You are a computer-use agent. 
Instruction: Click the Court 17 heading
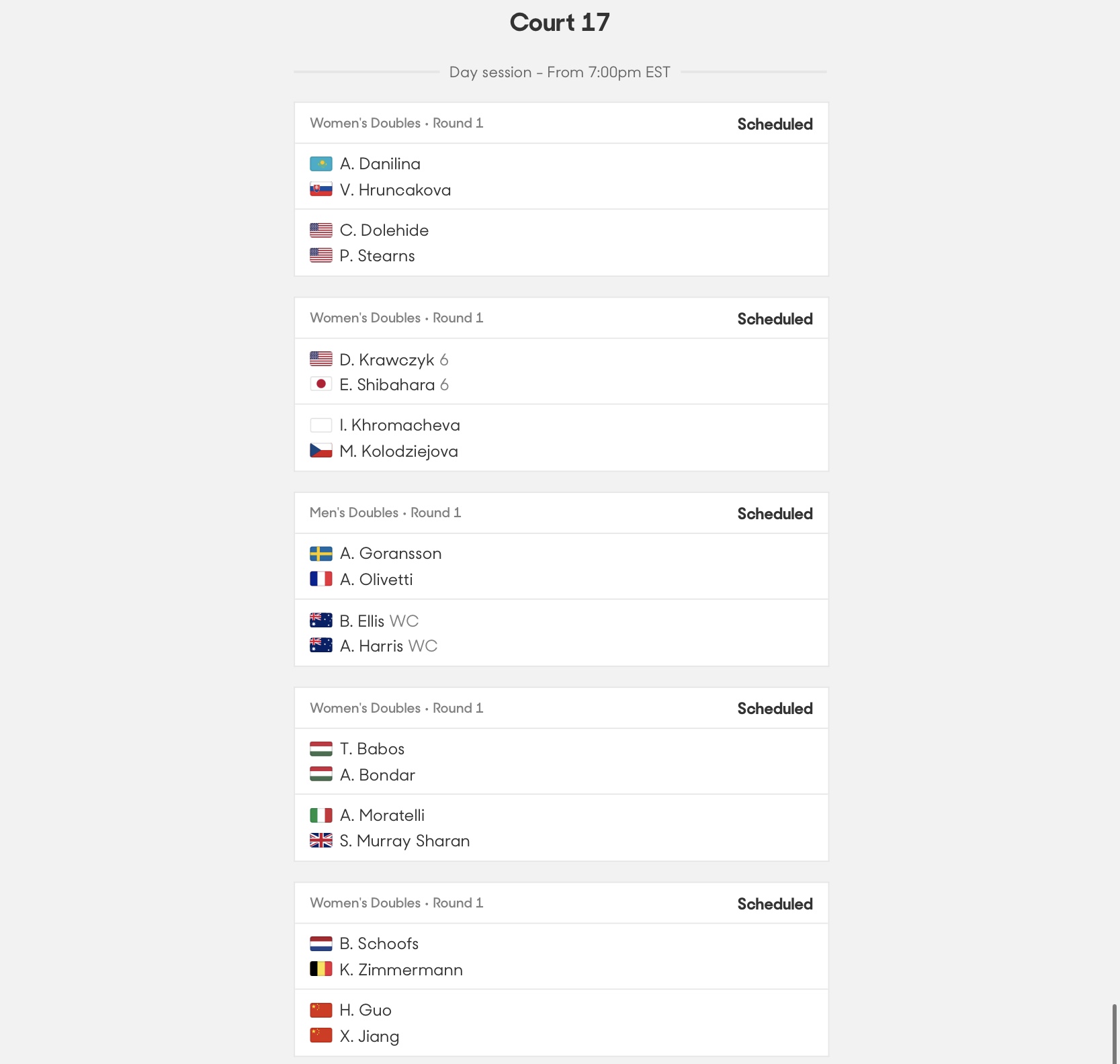(560, 22)
